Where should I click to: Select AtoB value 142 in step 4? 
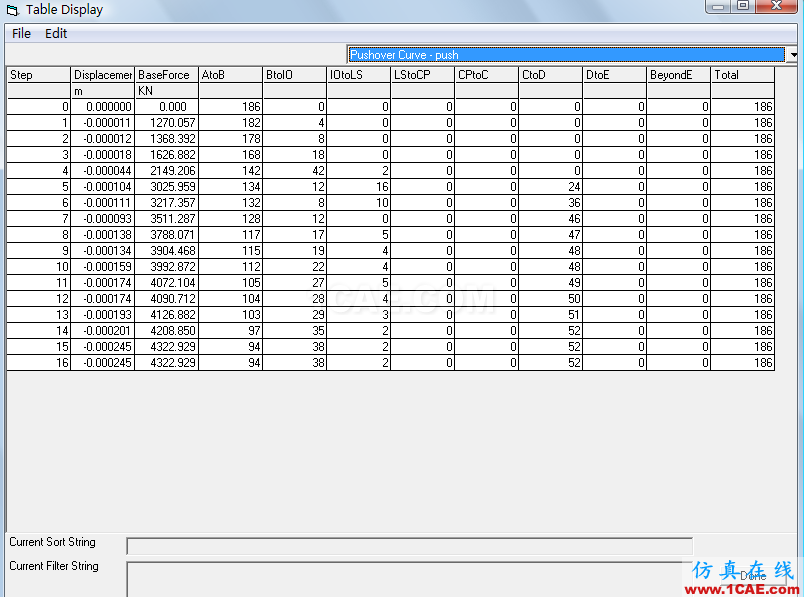231,170
